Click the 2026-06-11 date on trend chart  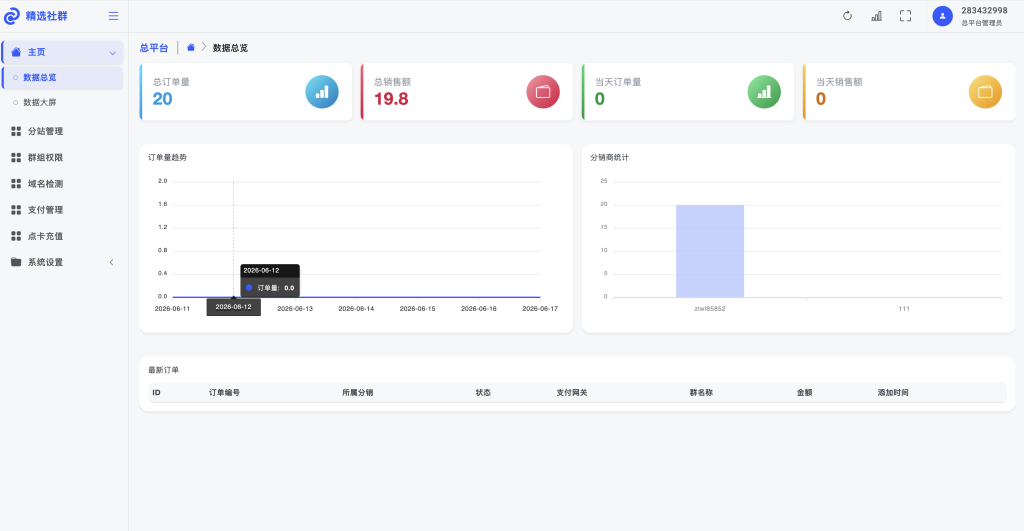(x=172, y=308)
